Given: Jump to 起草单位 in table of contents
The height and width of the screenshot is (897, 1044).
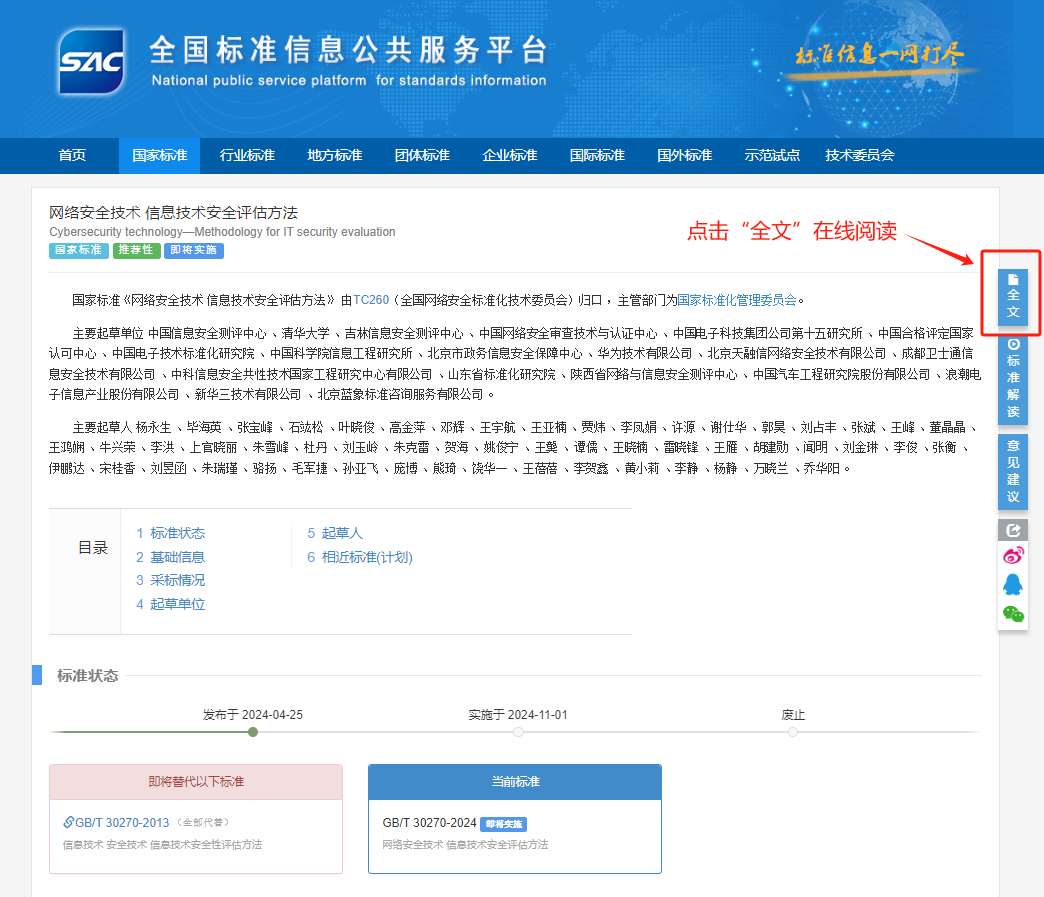Looking at the screenshot, I should 171,604.
